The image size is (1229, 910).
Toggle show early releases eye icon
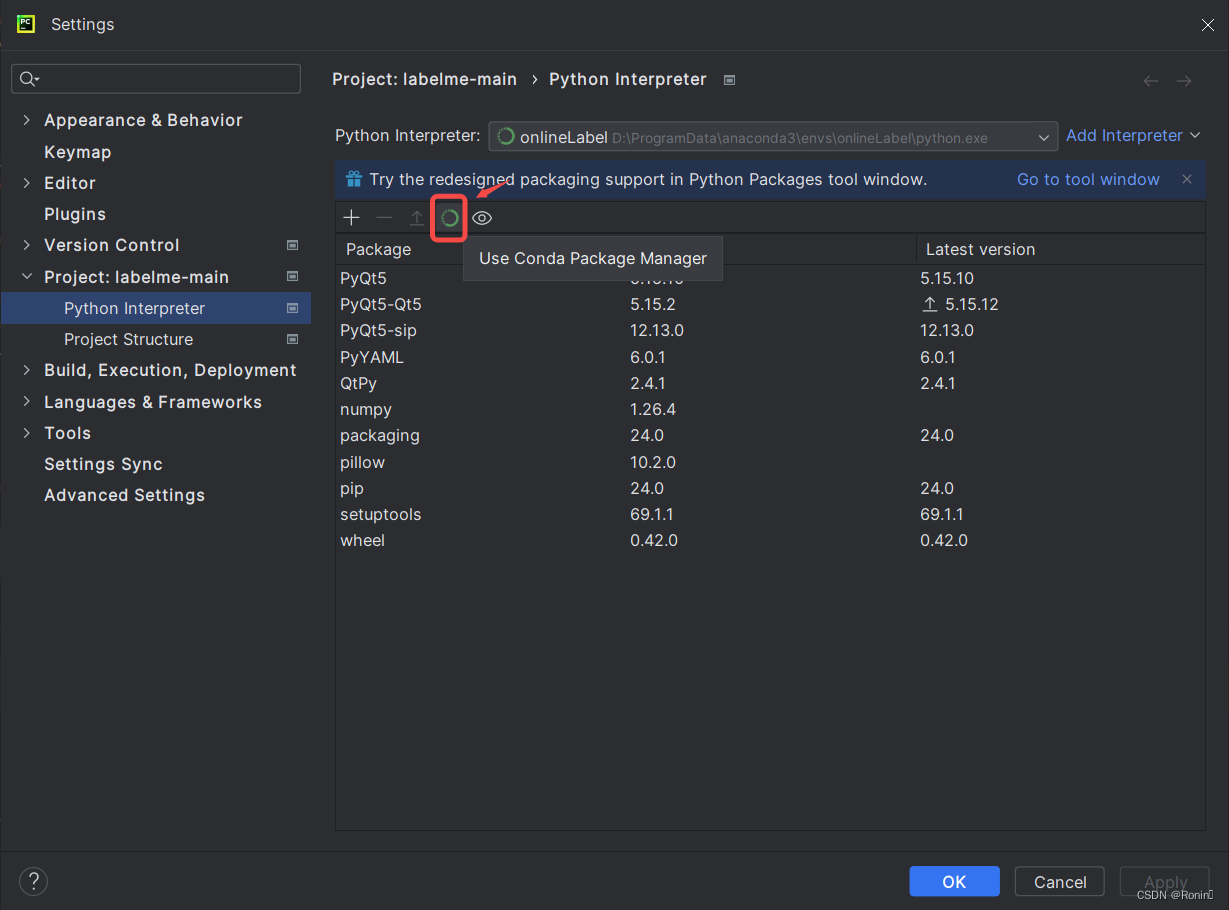point(482,218)
